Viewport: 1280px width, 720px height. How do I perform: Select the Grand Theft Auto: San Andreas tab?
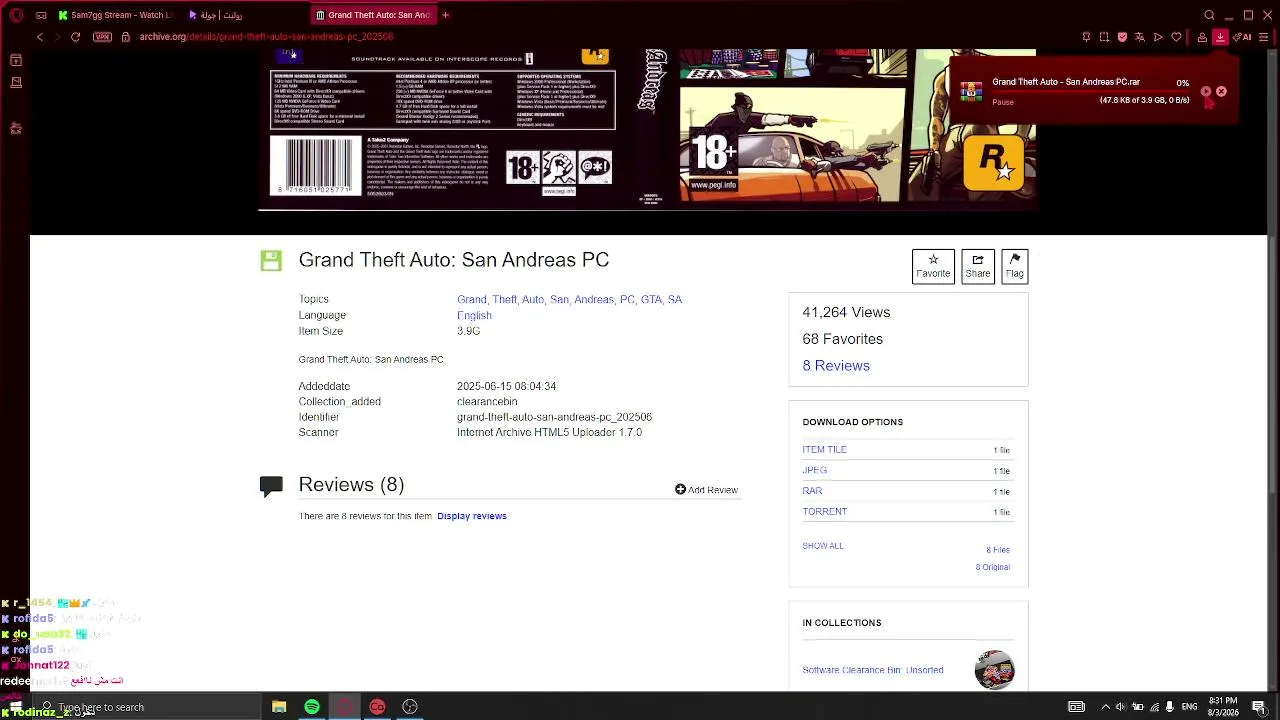point(372,15)
